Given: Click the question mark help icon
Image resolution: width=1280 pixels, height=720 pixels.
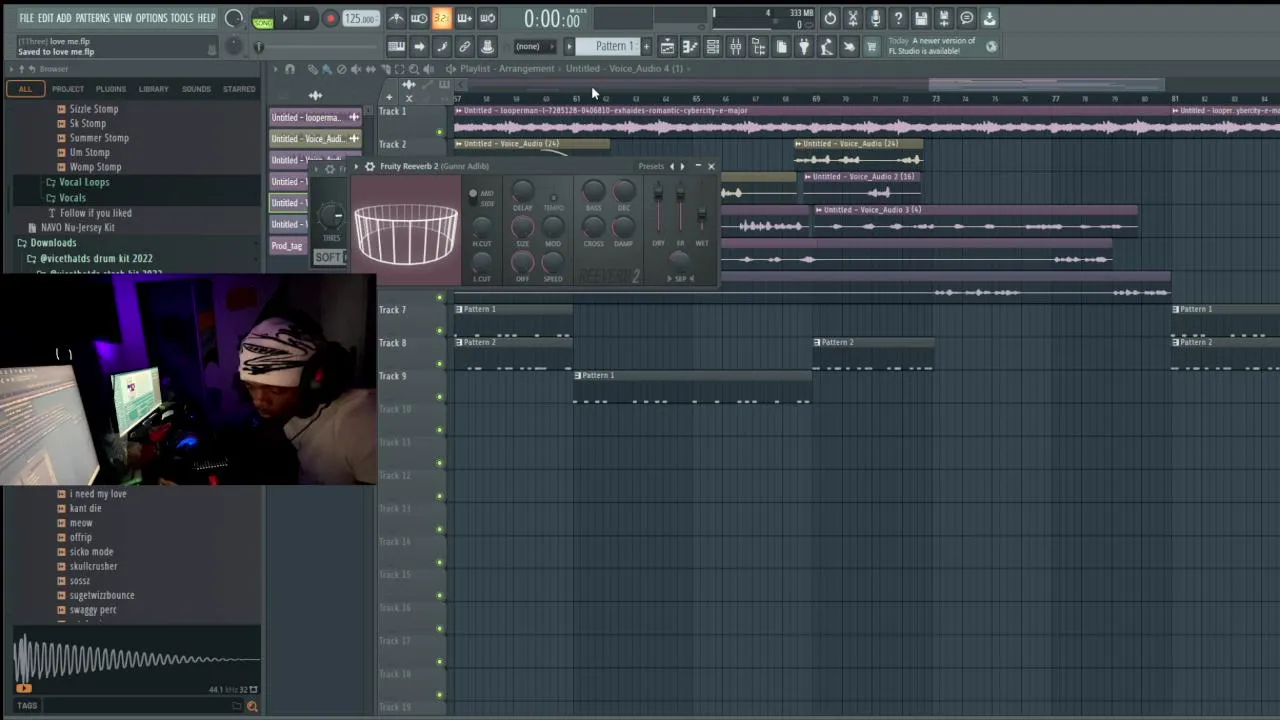Looking at the screenshot, I should pyautogui.click(x=898, y=18).
